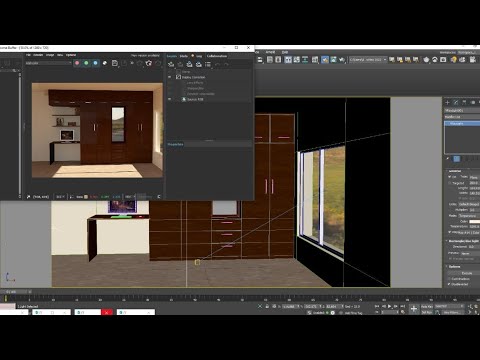Select the highlighted modifier stack entry
This screenshot has width=480, height=360.
click(462, 123)
